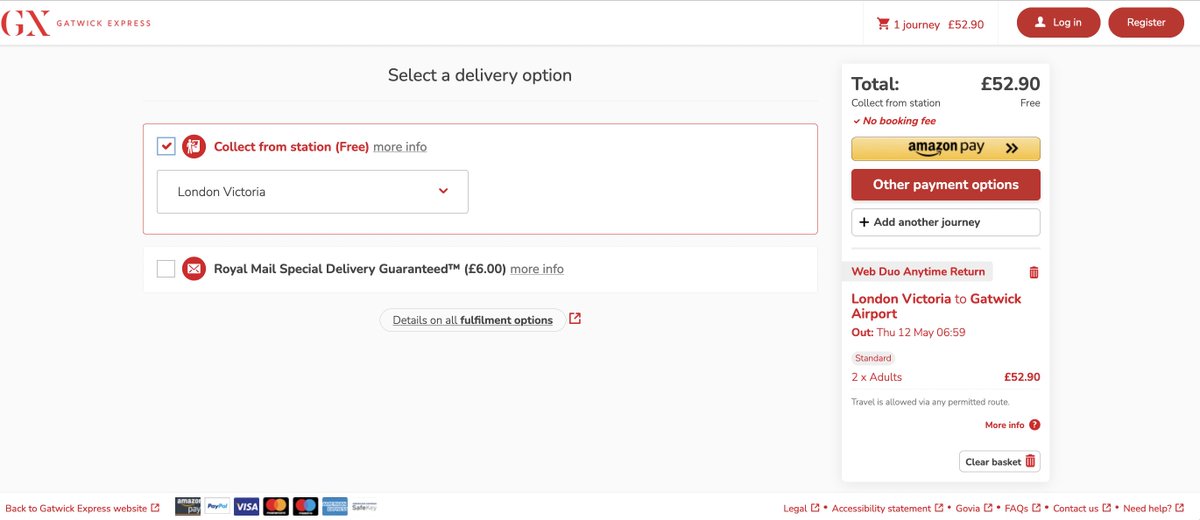Click the Standard class tag
The image size is (1200, 520).
pos(873,358)
